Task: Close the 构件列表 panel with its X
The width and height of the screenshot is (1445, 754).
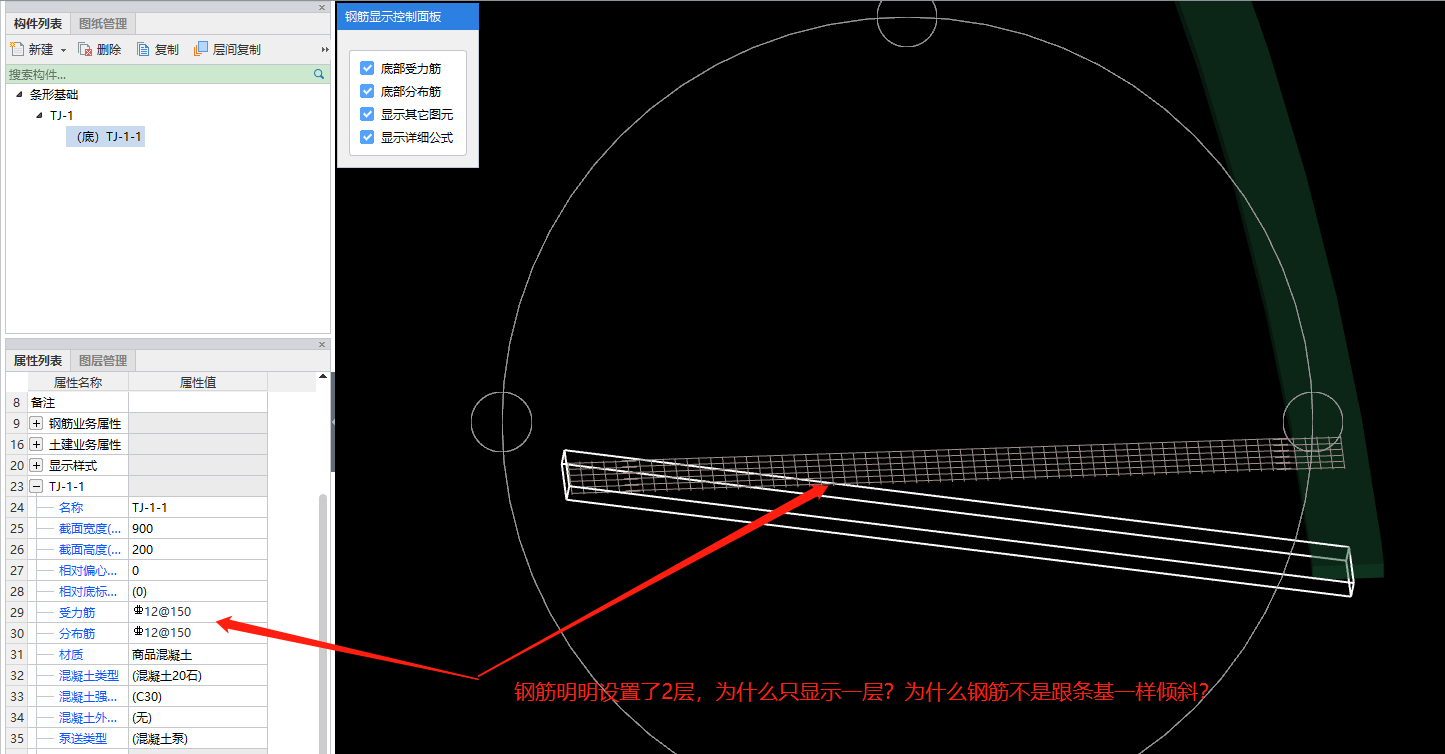Action: click(322, 7)
